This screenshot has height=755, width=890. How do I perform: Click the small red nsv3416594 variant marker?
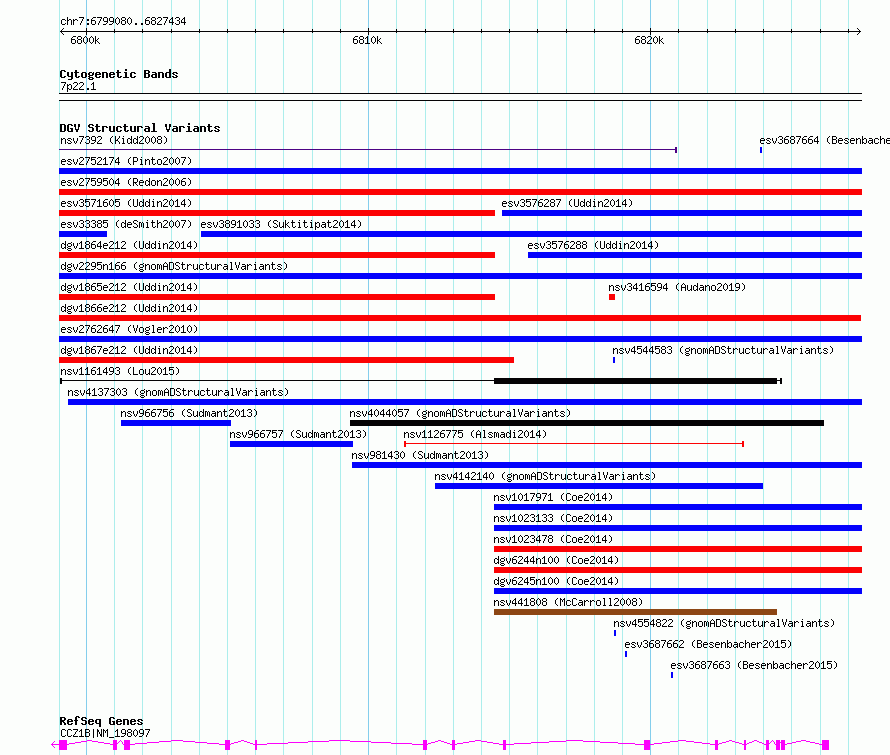tap(612, 297)
